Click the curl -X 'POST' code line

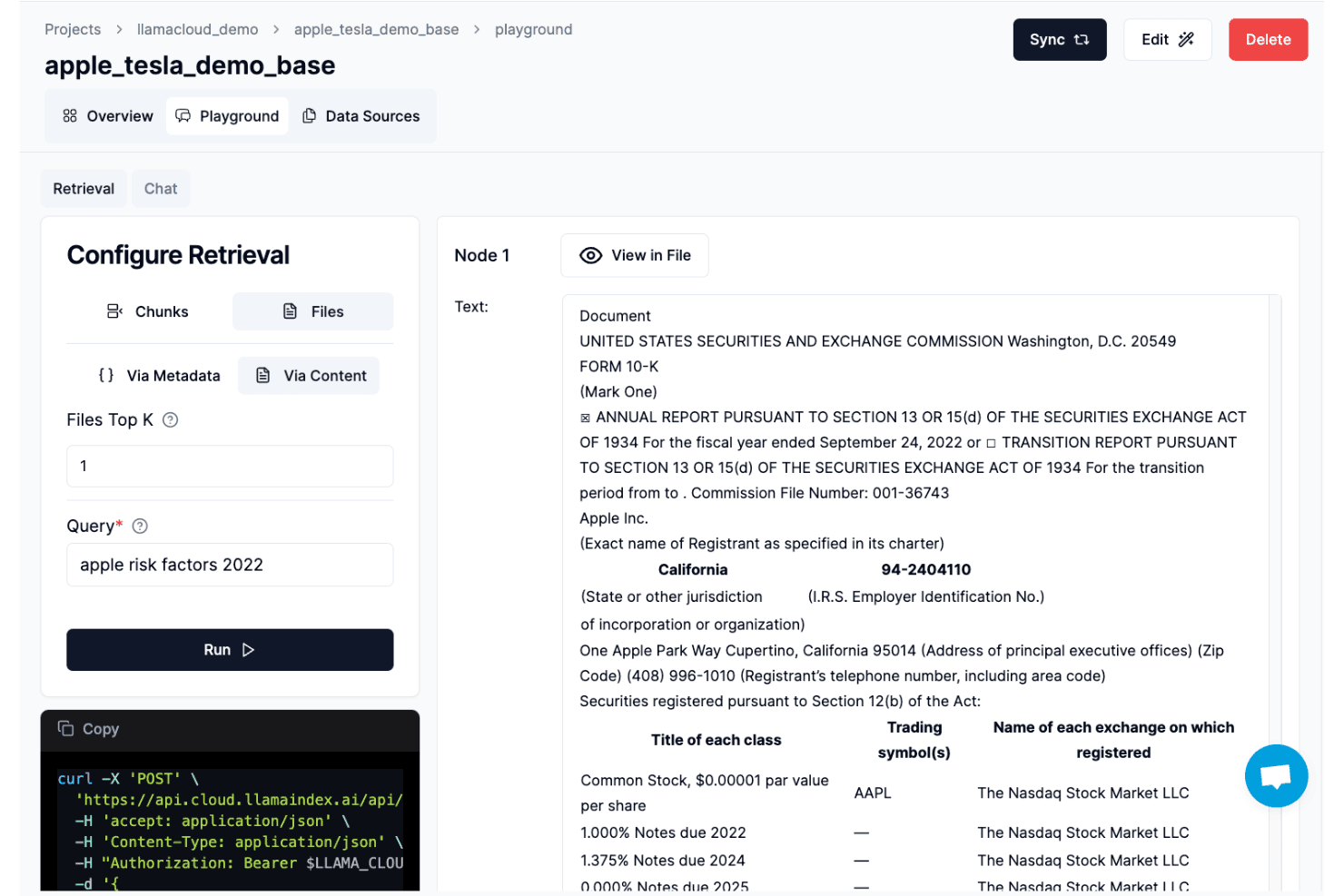pyautogui.click(x=128, y=779)
